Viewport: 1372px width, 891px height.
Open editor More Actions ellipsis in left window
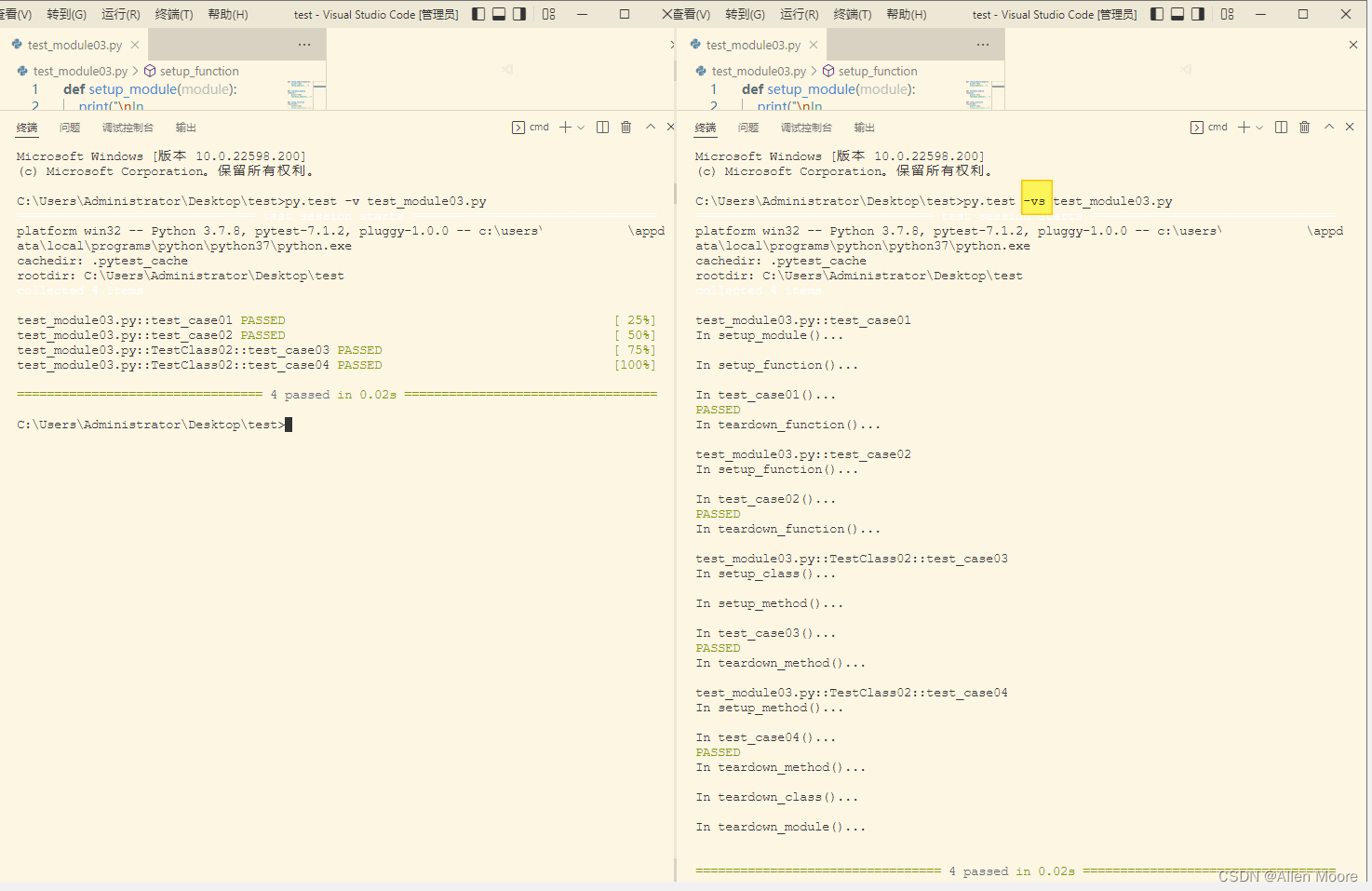click(304, 45)
